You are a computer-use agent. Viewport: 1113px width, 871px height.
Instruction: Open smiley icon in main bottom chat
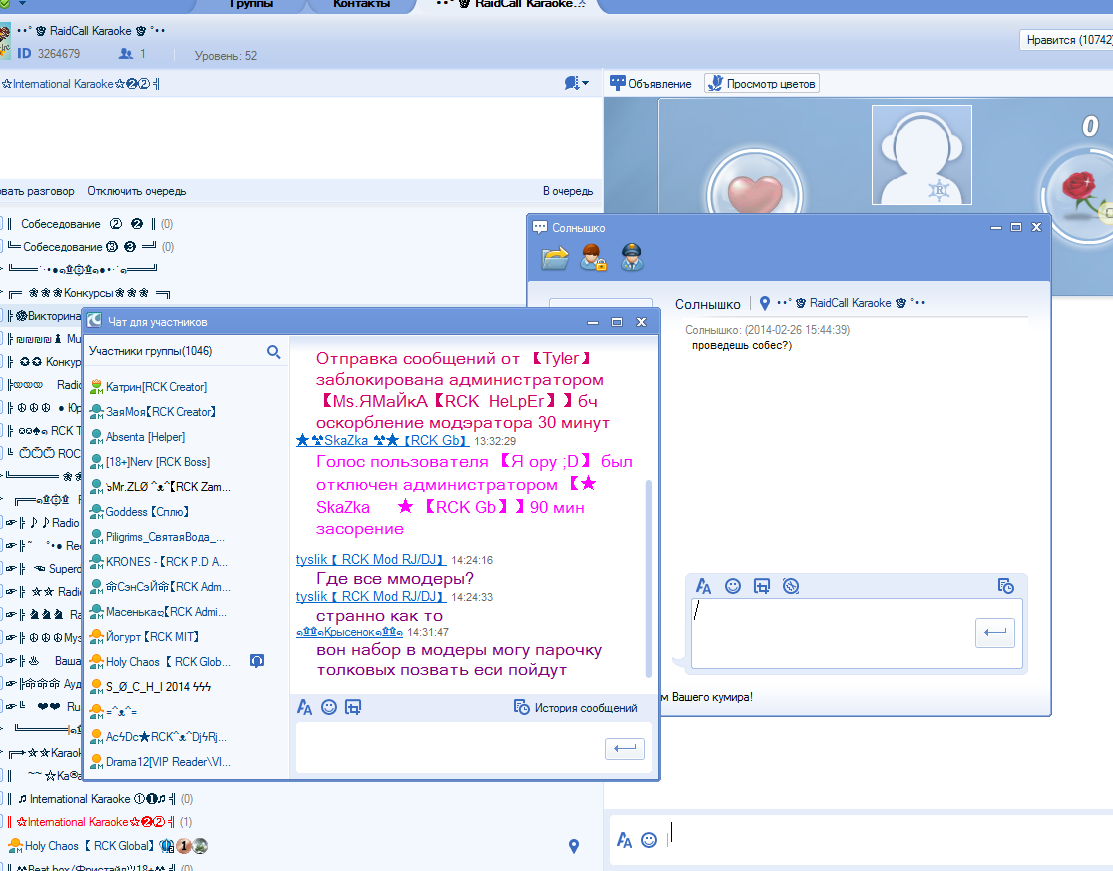[x=649, y=840]
